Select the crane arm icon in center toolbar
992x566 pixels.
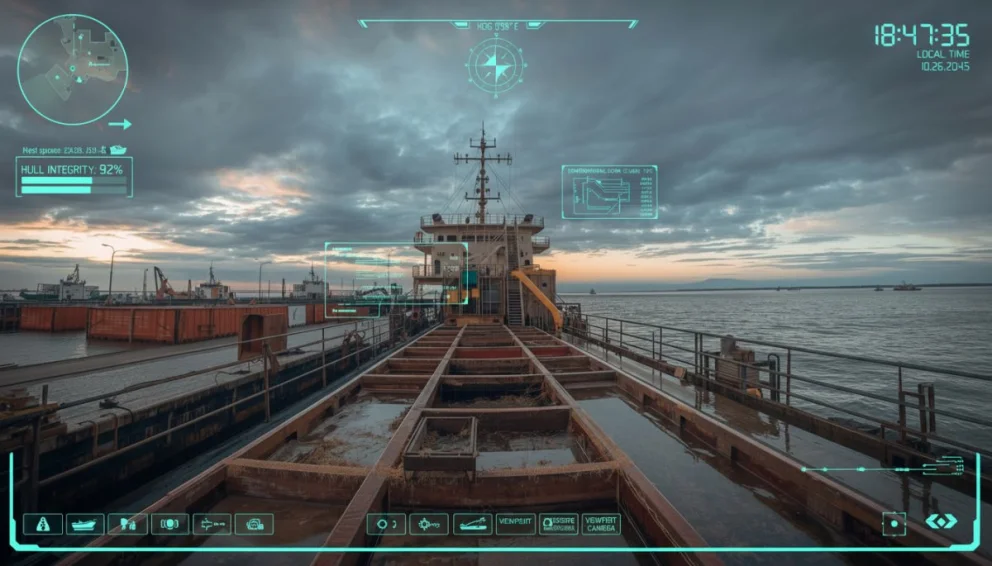coord(472,524)
